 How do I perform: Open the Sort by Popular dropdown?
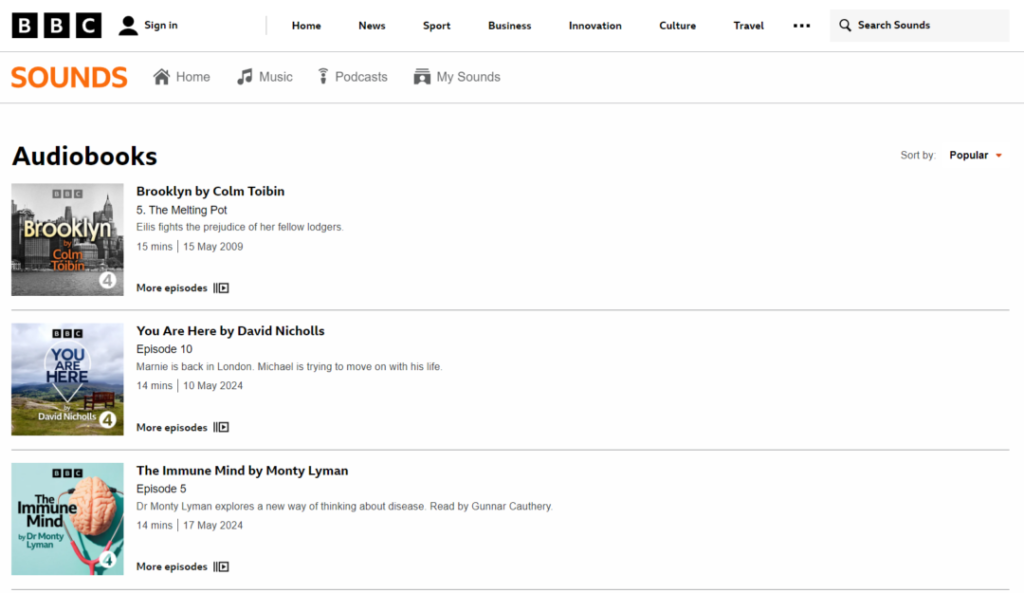coord(976,155)
